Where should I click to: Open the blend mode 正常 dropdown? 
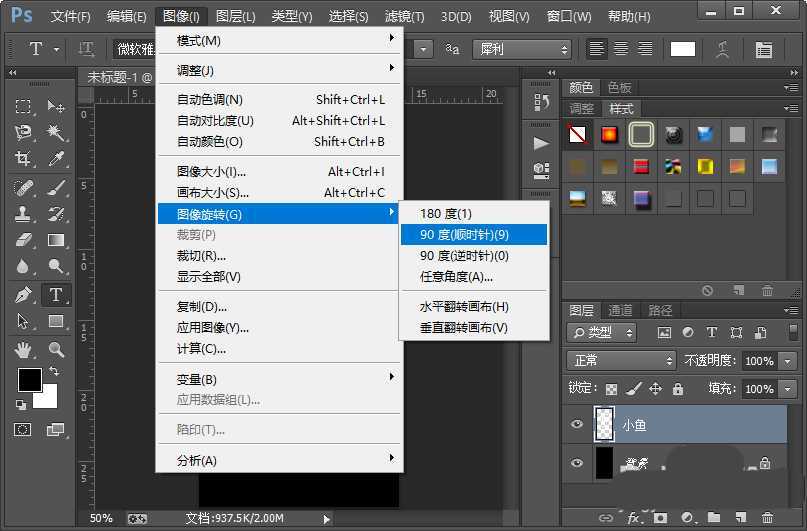[622, 360]
